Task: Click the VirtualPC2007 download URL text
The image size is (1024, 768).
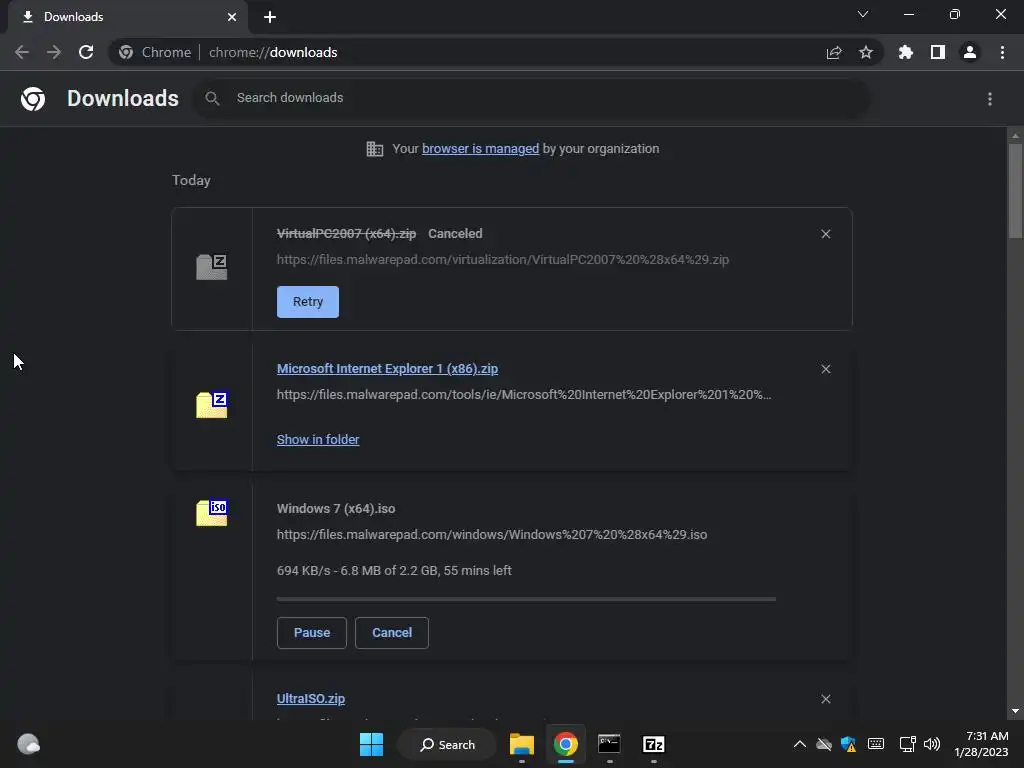Action: [503, 260]
